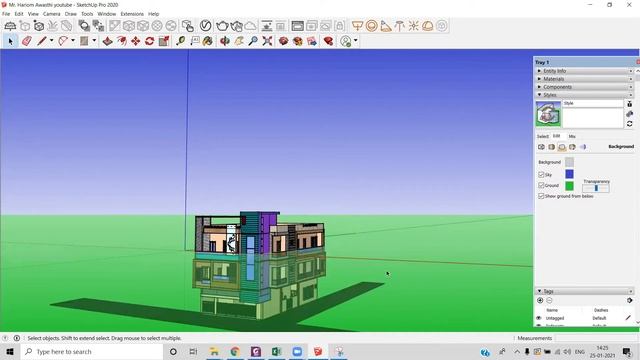The height and width of the screenshot is (360, 640).
Task: Select the Zoom magnifier tool
Action: pyautogui.click(x=253, y=41)
